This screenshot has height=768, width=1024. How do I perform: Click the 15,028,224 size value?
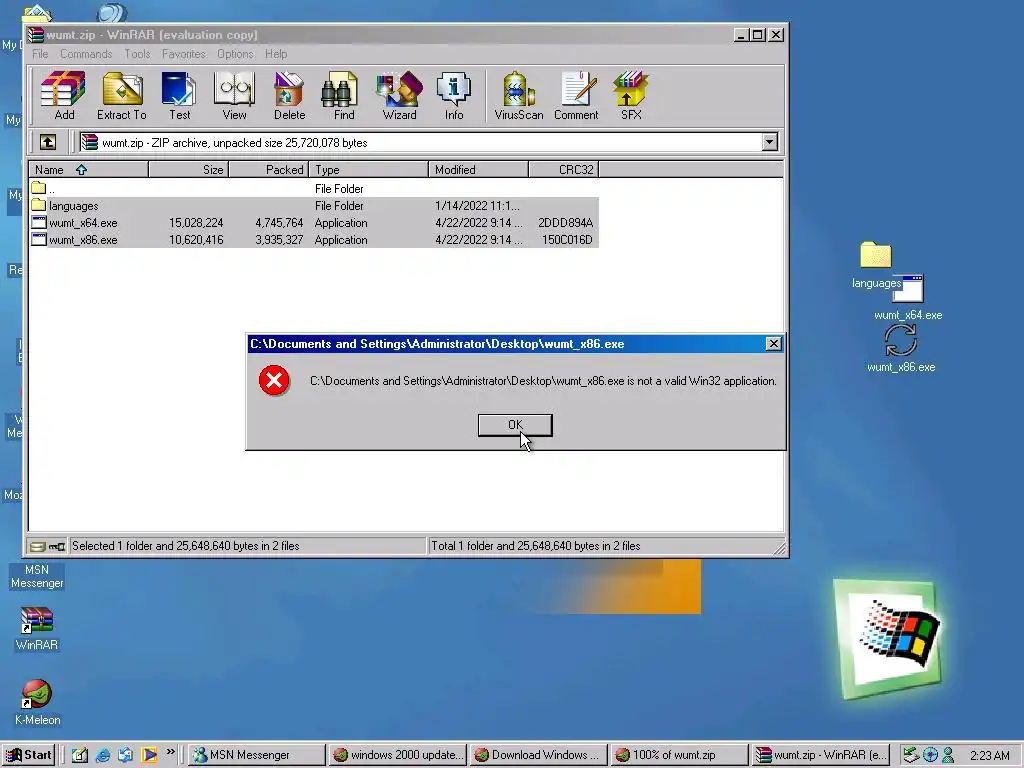(196, 223)
